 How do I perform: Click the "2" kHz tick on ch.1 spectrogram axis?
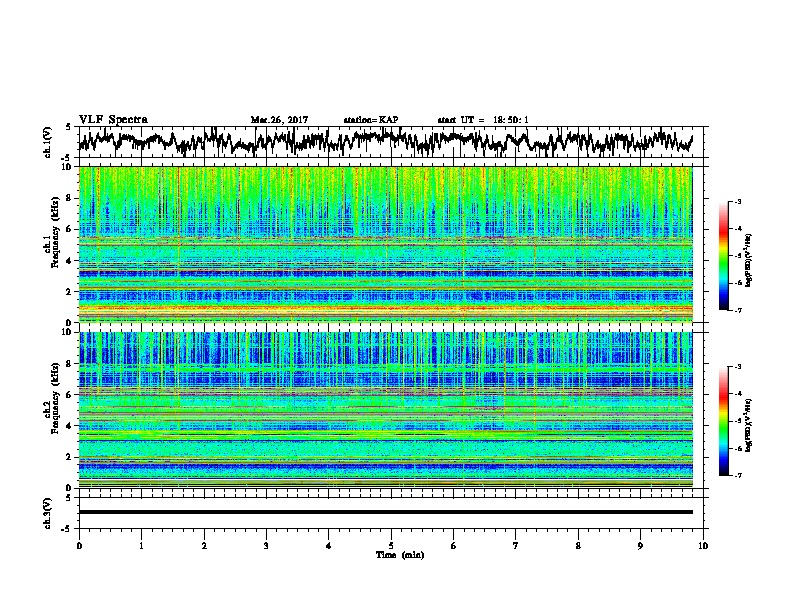coord(70,291)
